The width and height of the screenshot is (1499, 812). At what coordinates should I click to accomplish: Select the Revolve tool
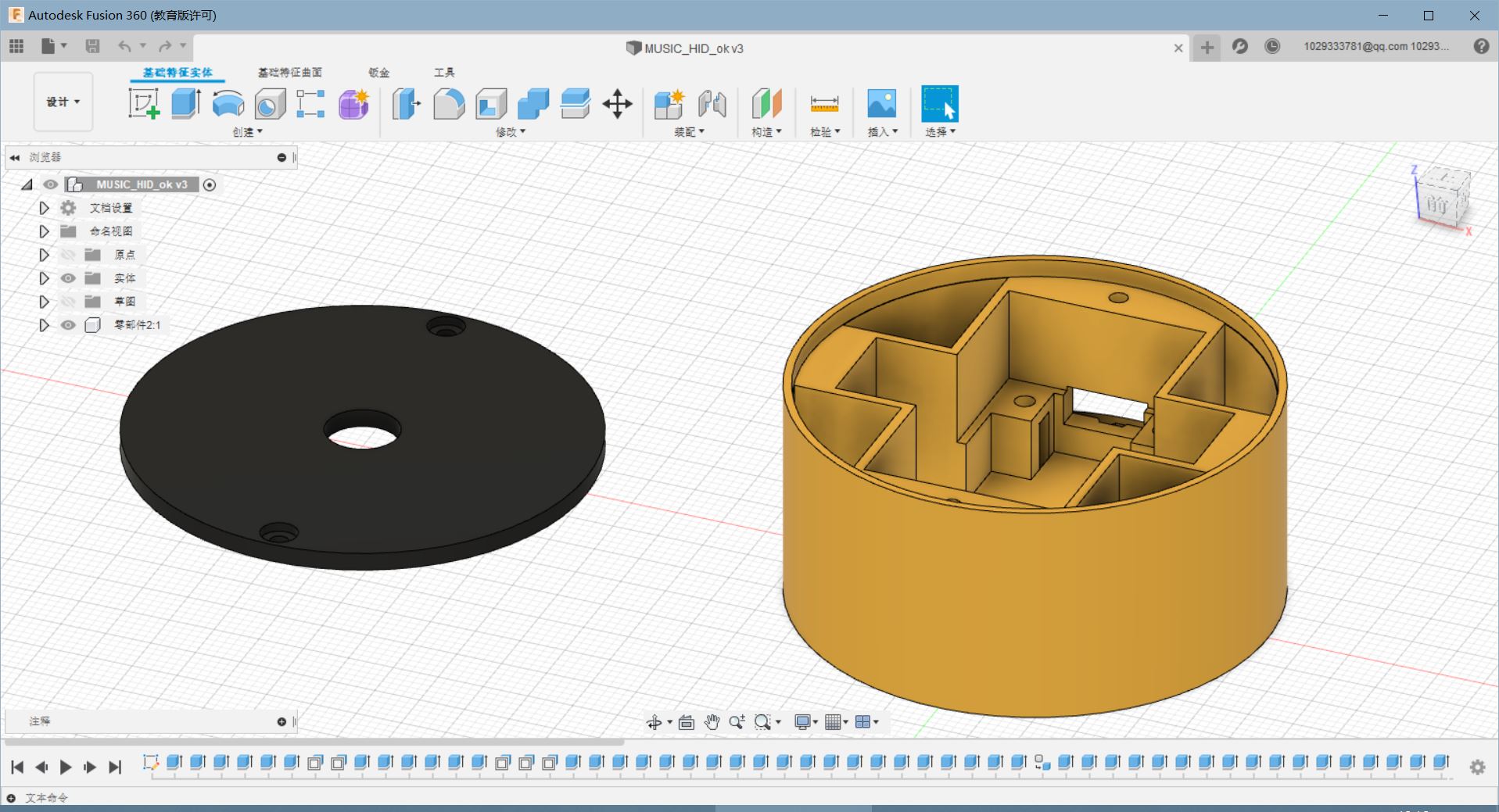[228, 103]
